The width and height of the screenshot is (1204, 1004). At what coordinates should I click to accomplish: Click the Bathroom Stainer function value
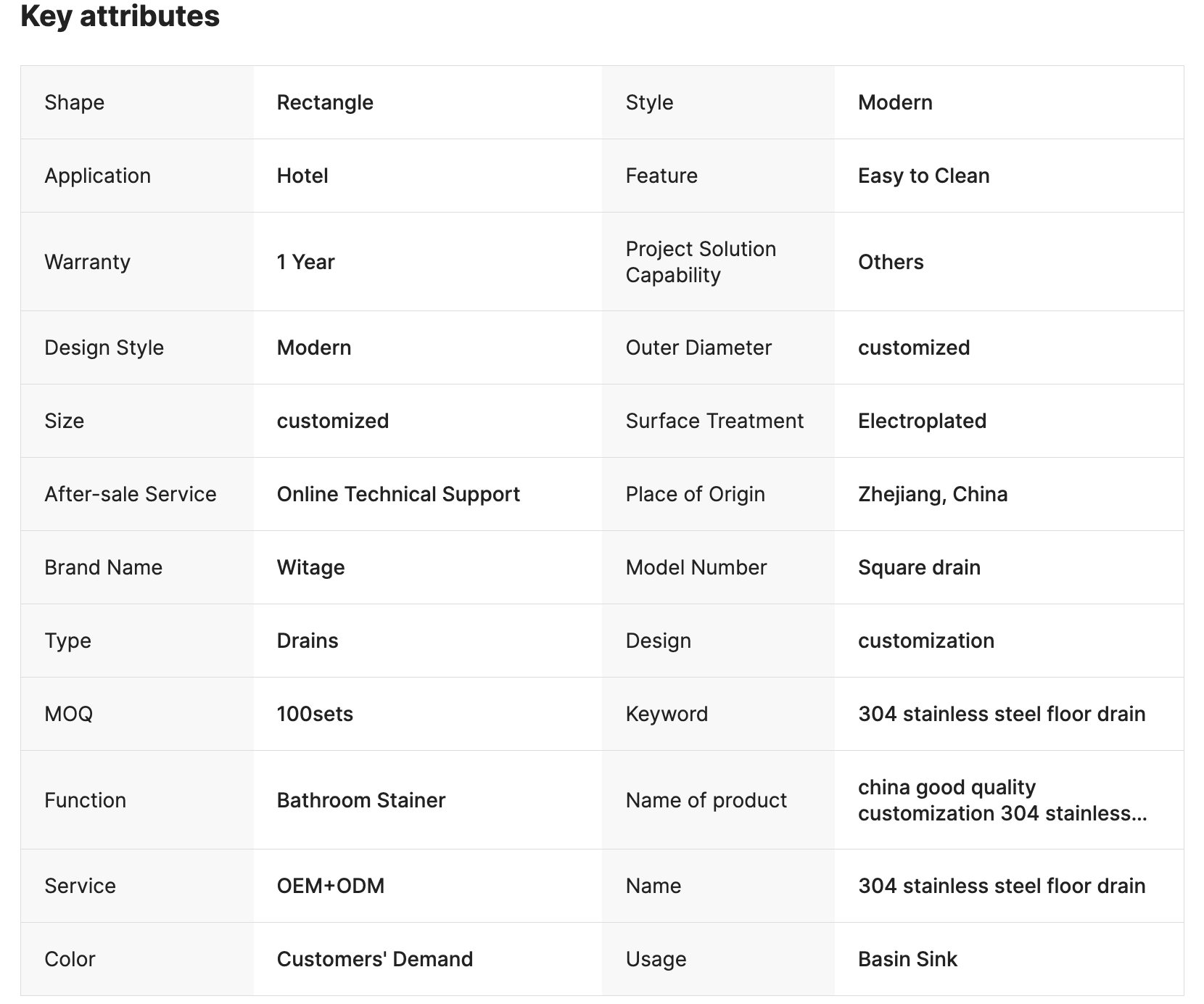click(x=361, y=800)
